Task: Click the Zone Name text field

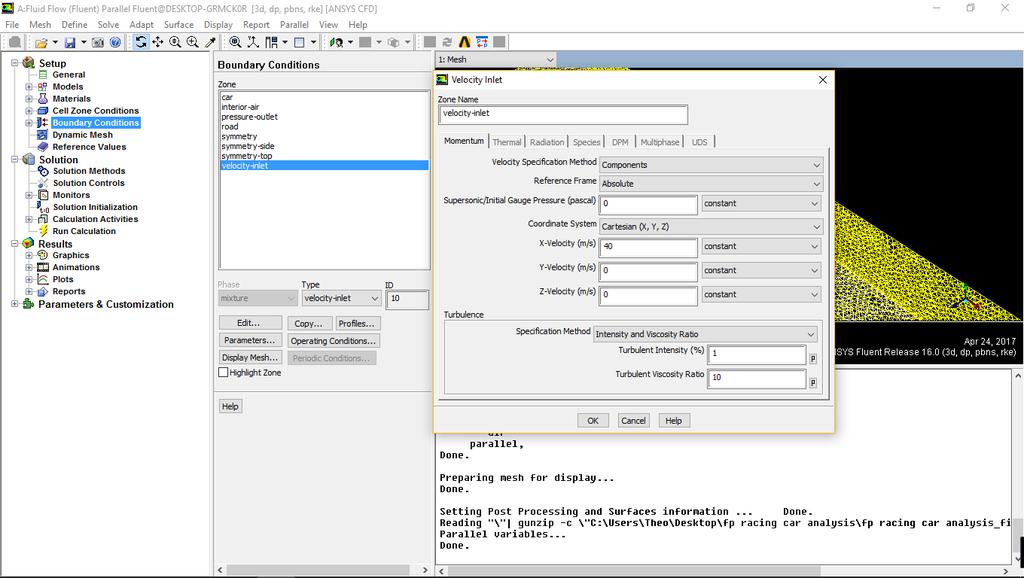Action: pyautogui.click(x=563, y=114)
